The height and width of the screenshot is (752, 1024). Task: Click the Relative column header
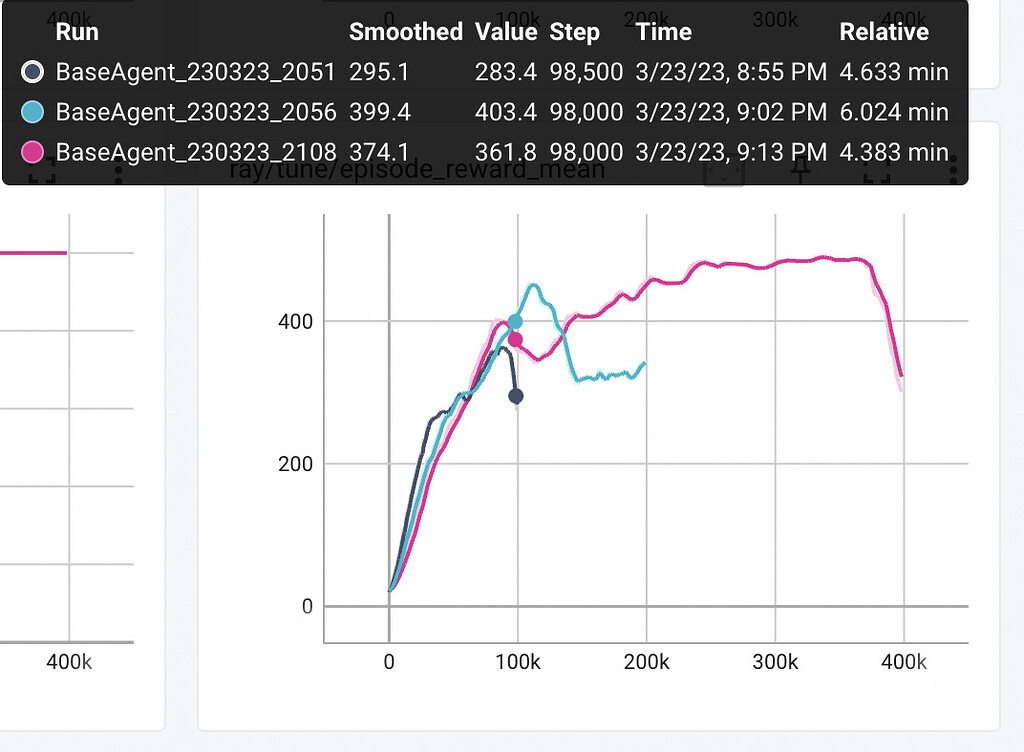[884, 31]
